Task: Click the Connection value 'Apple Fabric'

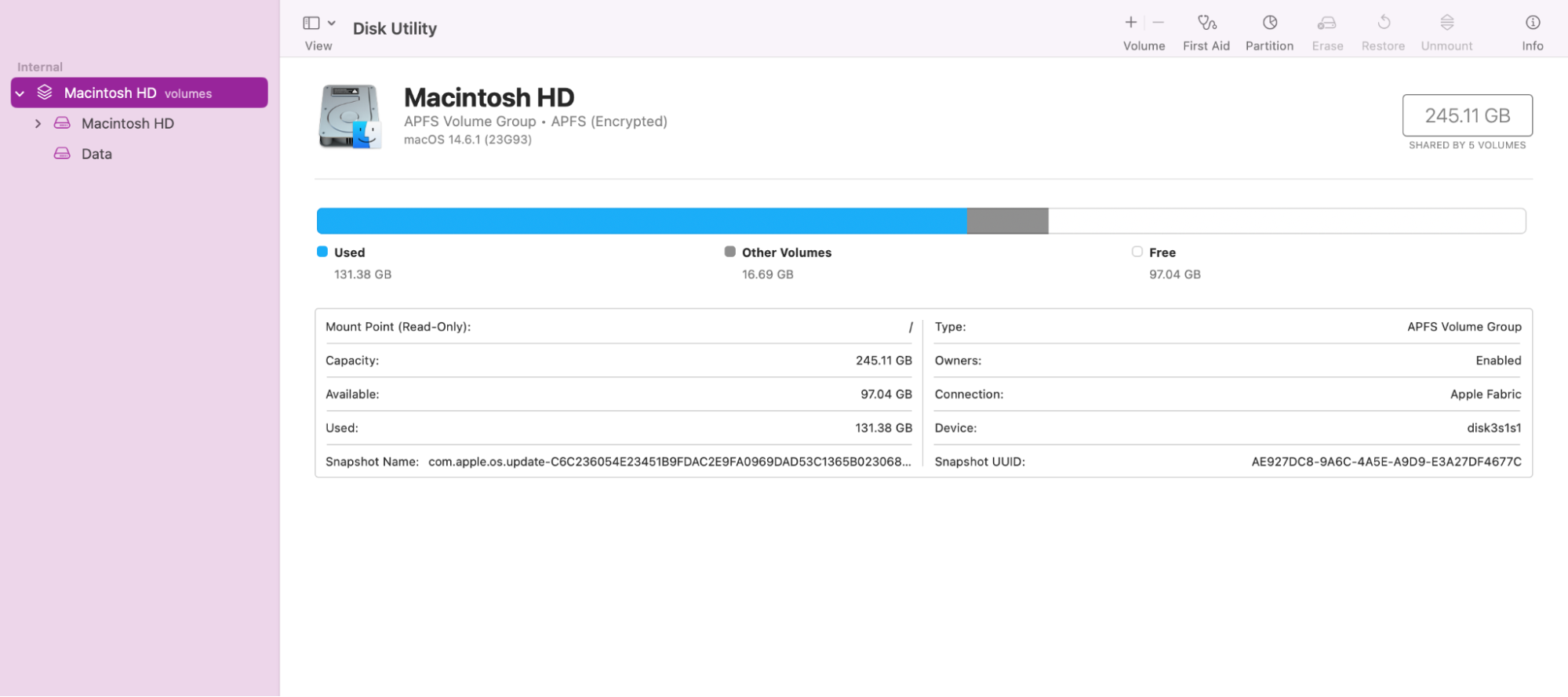Action: (x=1486, y=394)
